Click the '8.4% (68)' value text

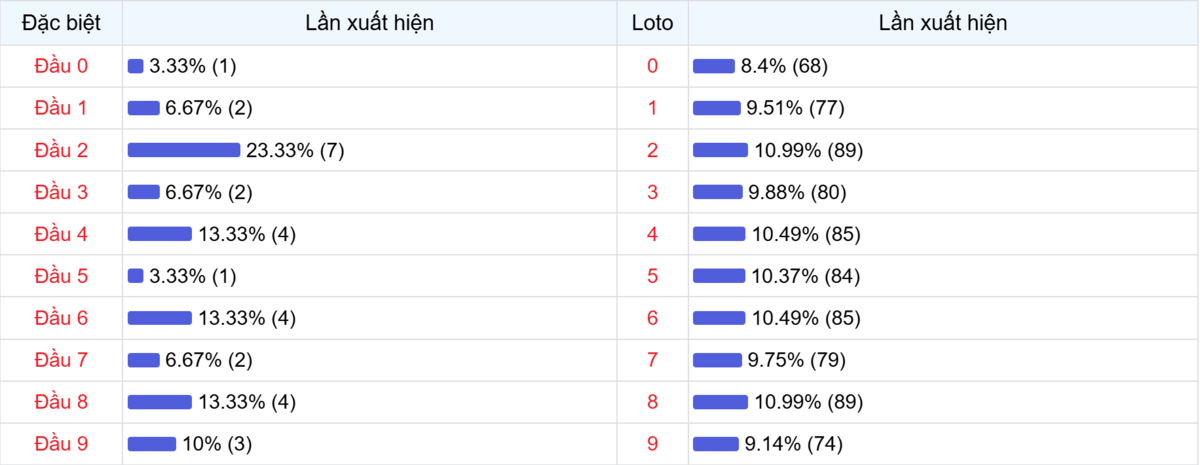tap(784, 66)
